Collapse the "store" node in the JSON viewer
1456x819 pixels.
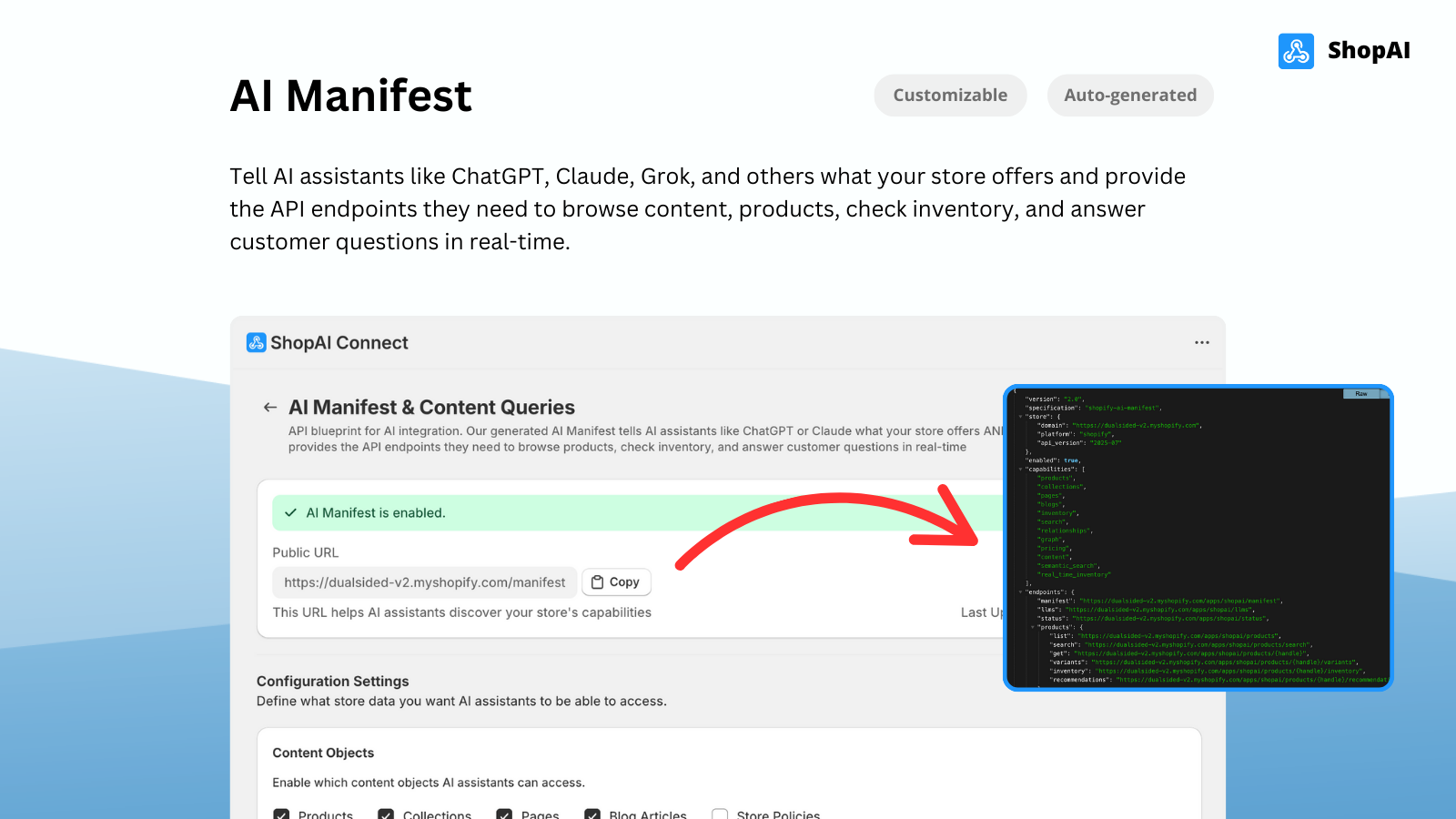[x=1021, y=417]
